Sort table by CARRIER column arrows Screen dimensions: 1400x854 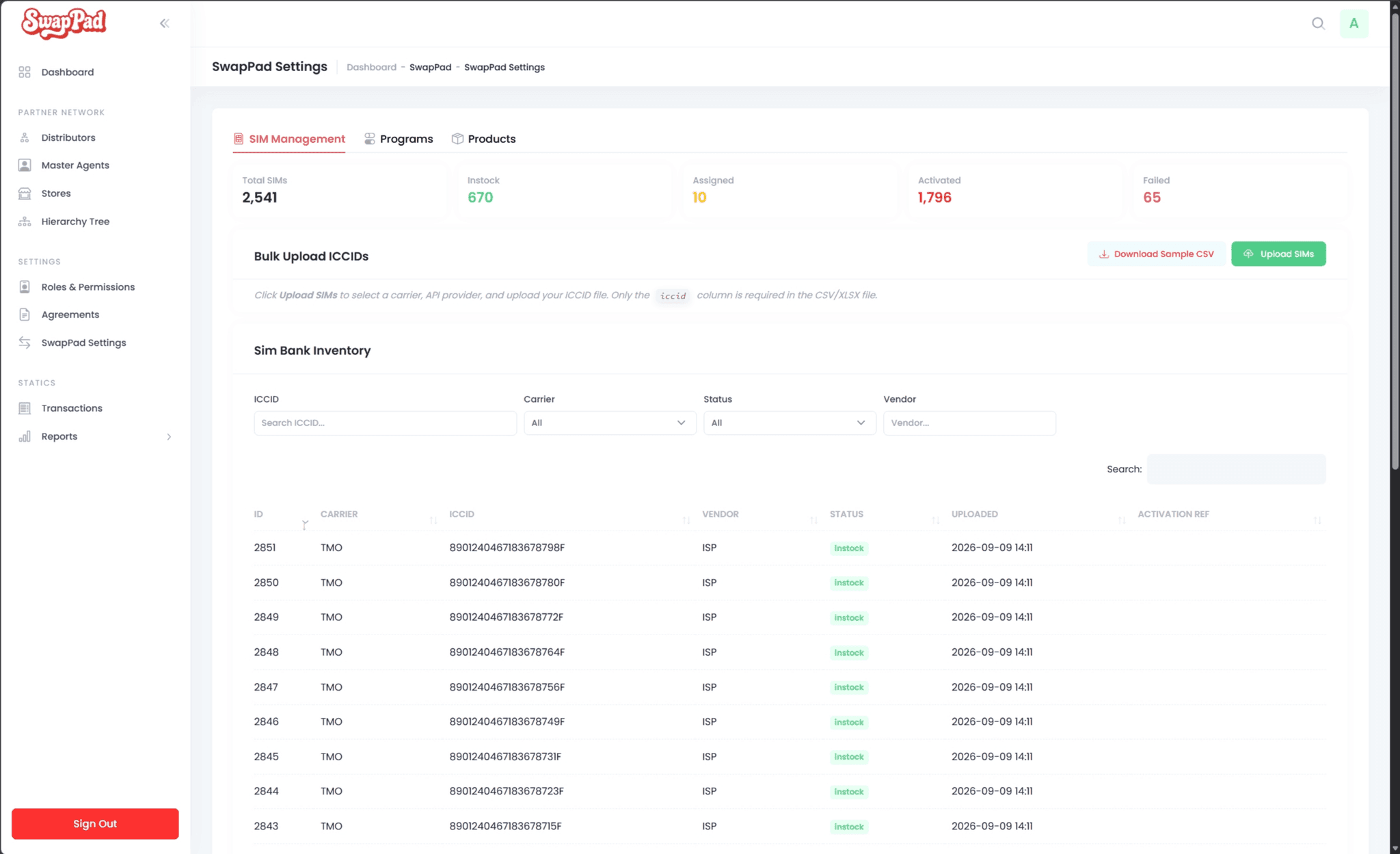pos(433,520)
